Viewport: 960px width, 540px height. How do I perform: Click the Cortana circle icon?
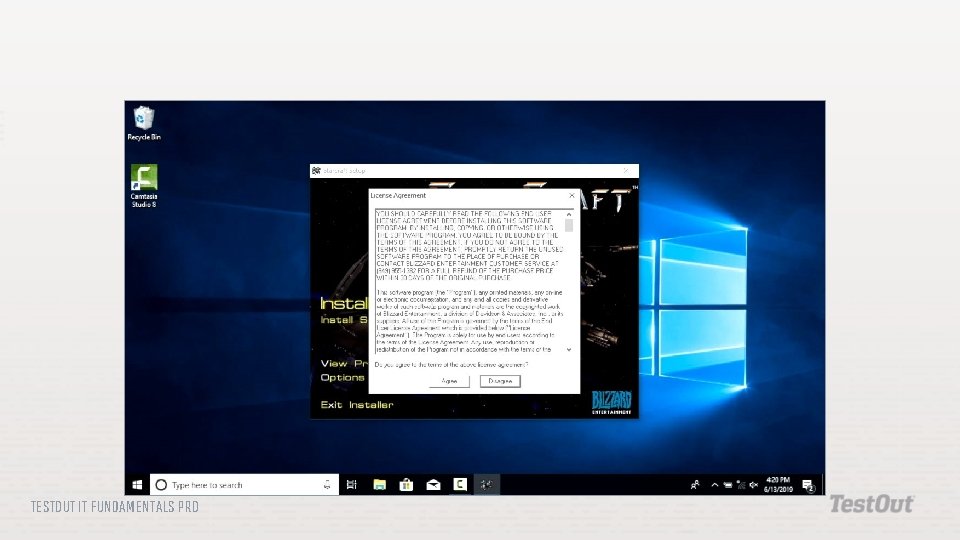pos(161,485)
